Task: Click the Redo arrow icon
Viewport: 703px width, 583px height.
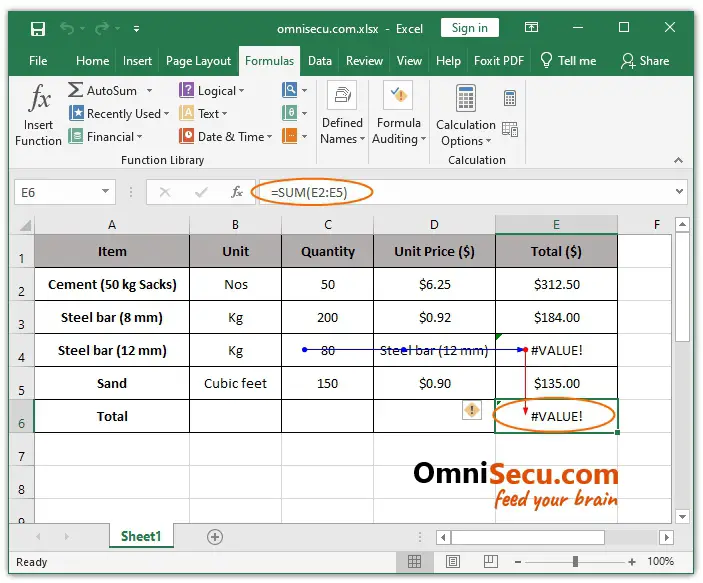Action: 102,29
